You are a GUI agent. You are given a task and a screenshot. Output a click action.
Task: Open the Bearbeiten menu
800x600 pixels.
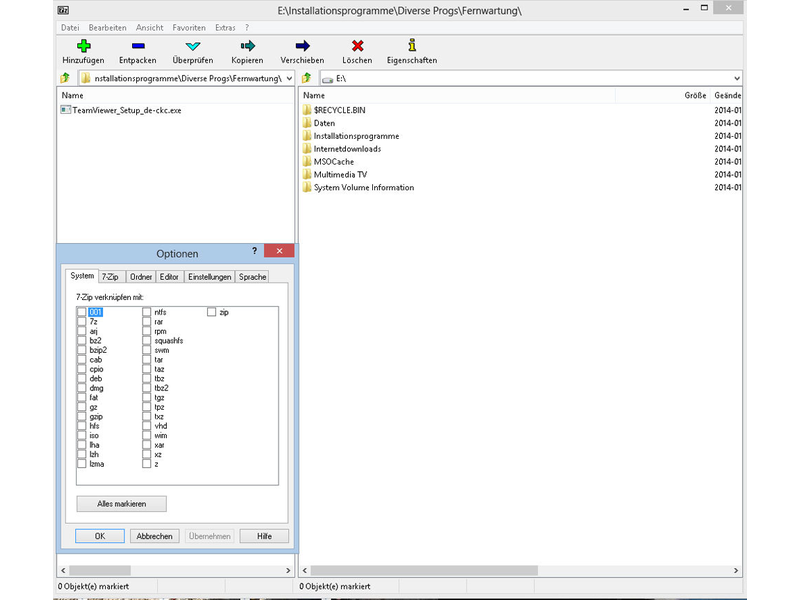point(108,28)
